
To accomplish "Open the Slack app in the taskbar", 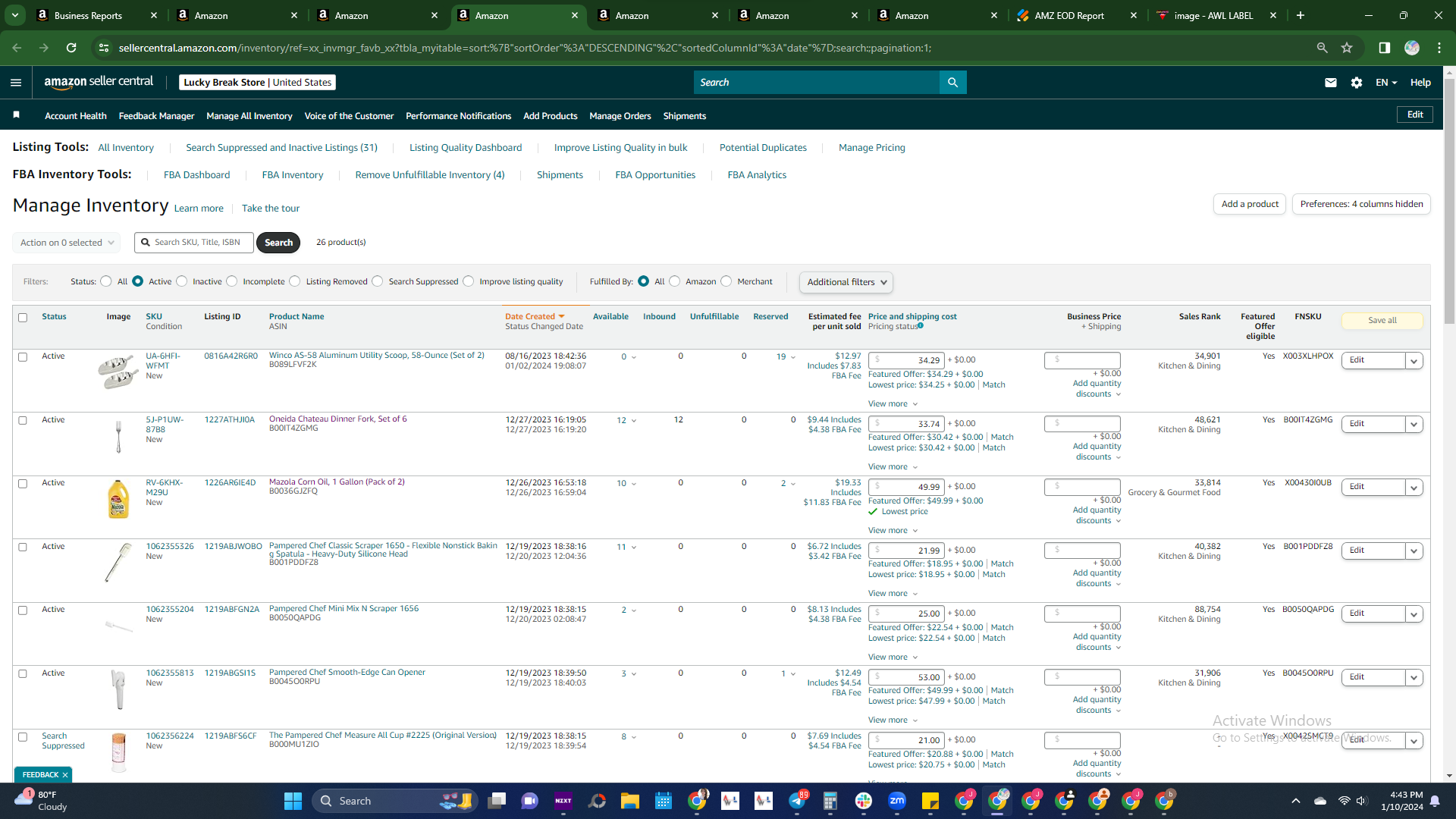I will coord(864,801).
